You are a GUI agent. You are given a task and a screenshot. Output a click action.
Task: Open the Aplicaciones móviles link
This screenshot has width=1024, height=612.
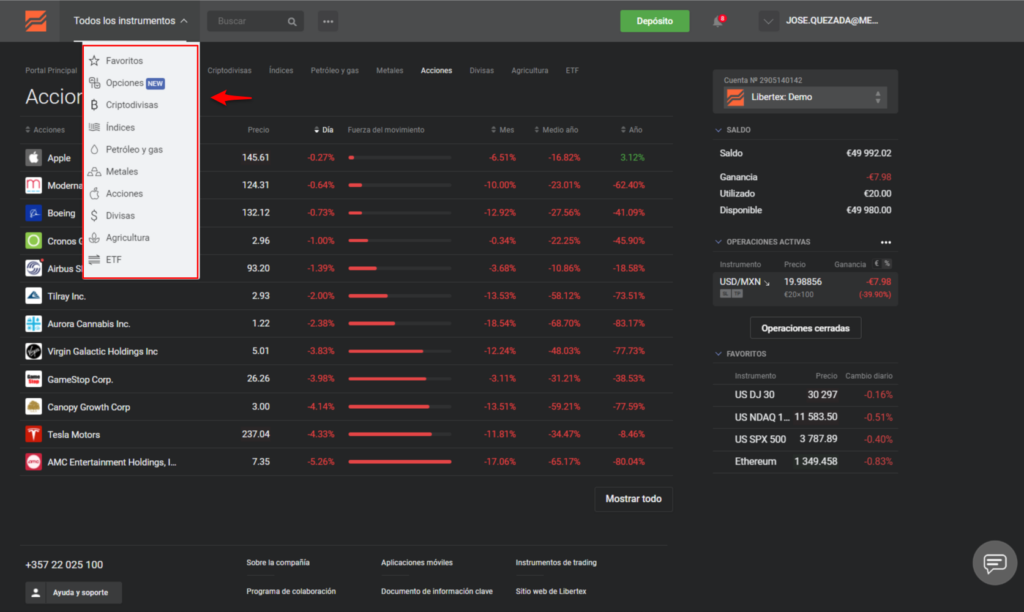point(417,562)
